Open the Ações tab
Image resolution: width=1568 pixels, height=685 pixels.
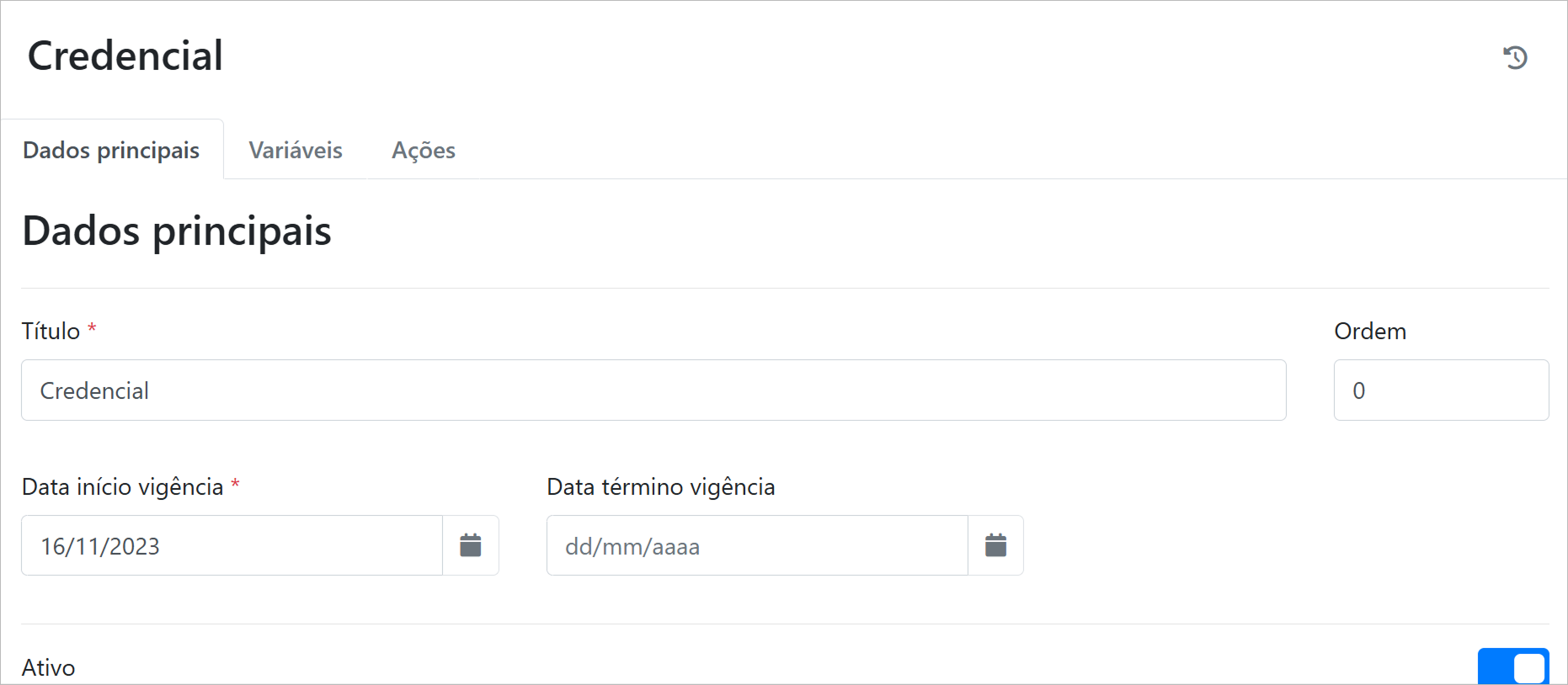click(x=424, y=150)
